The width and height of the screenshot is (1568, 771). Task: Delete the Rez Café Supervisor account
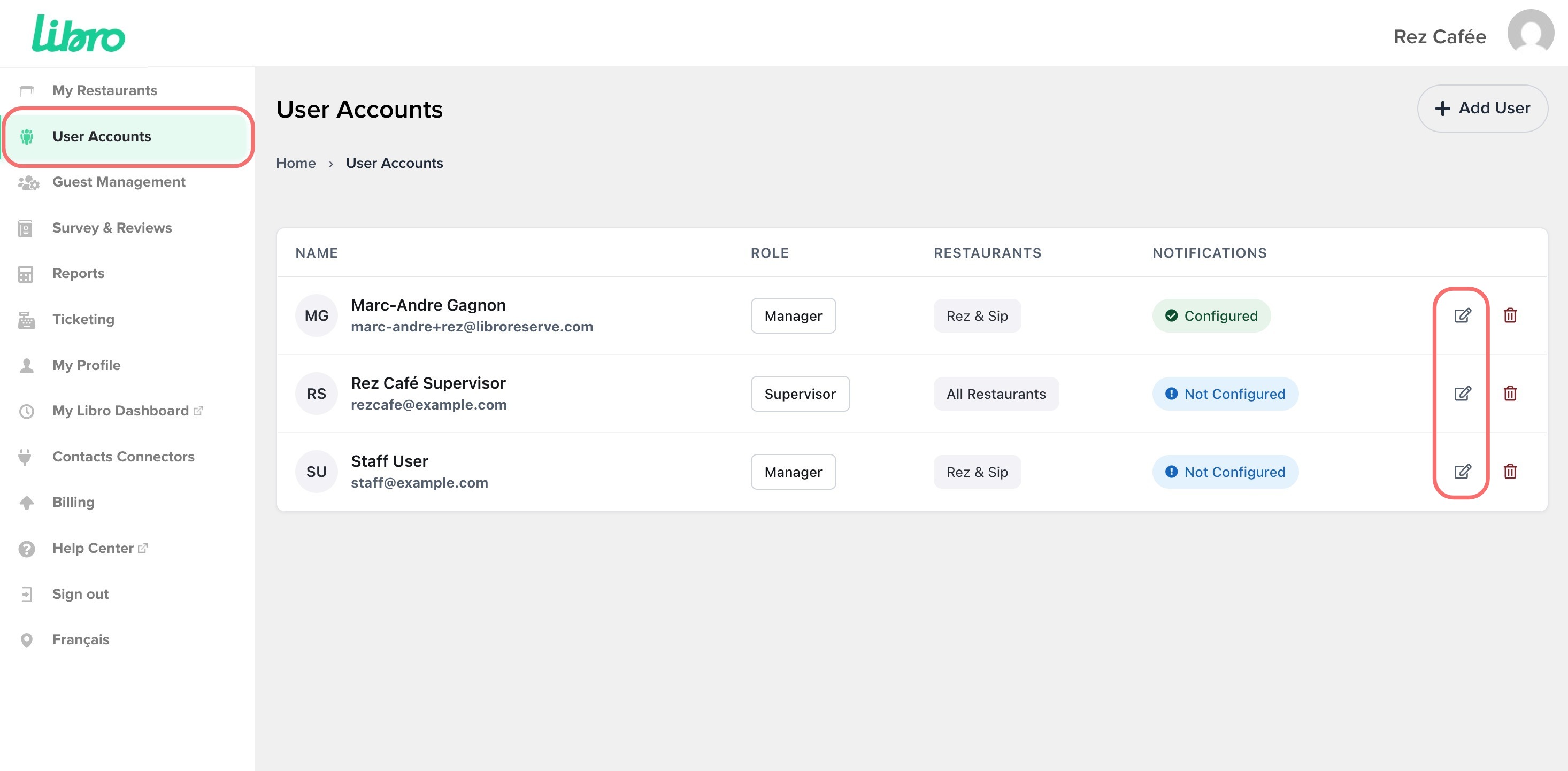(x=1510, y=393)
